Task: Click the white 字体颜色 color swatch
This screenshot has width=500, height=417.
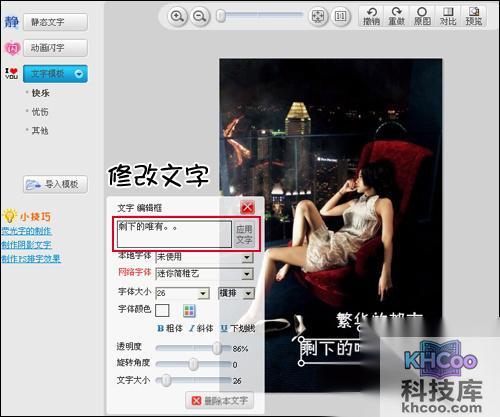Action: (162, 310)
